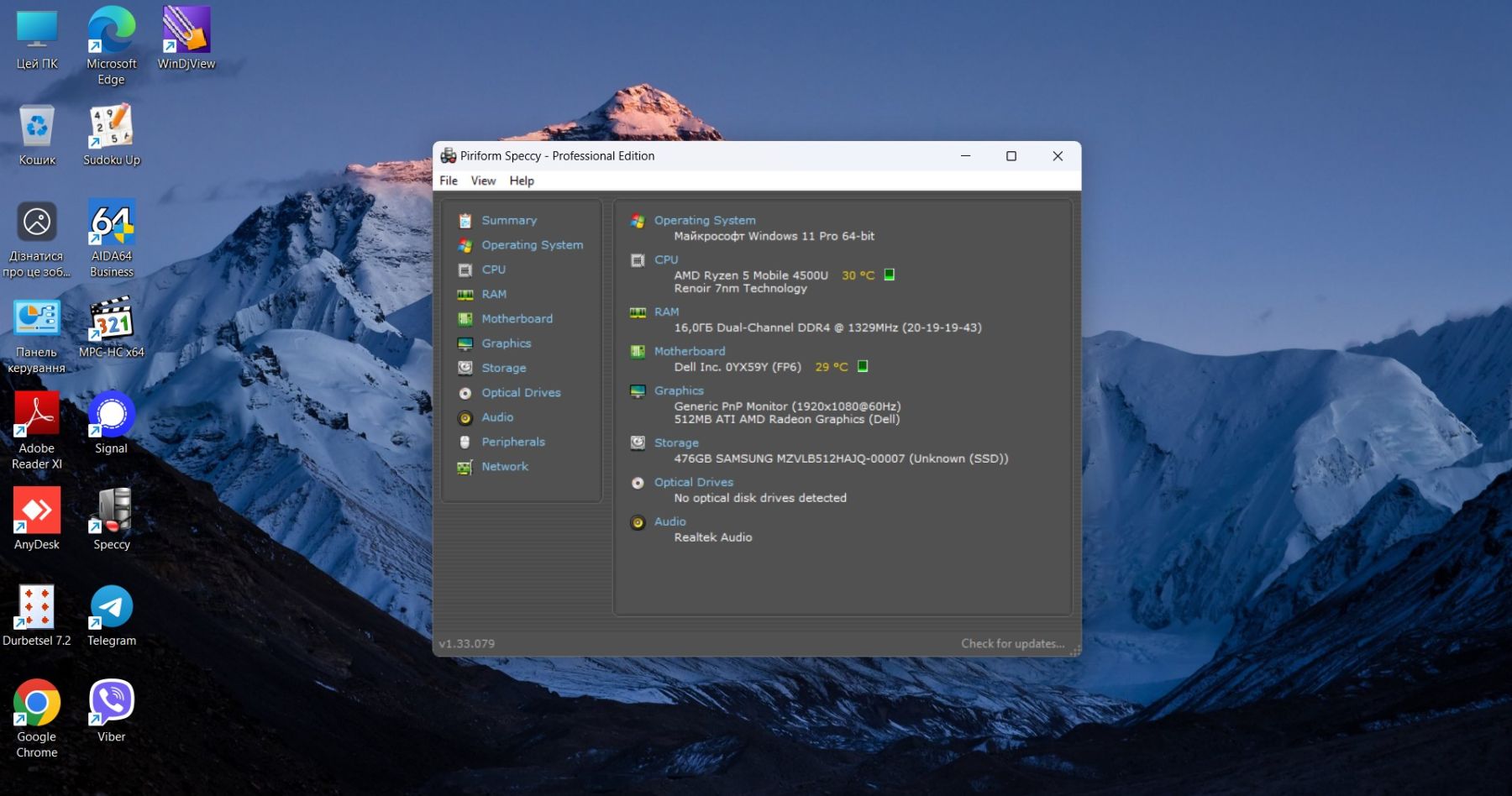Click the Storage disk icon in sidebar

click(x=465, y=368)
